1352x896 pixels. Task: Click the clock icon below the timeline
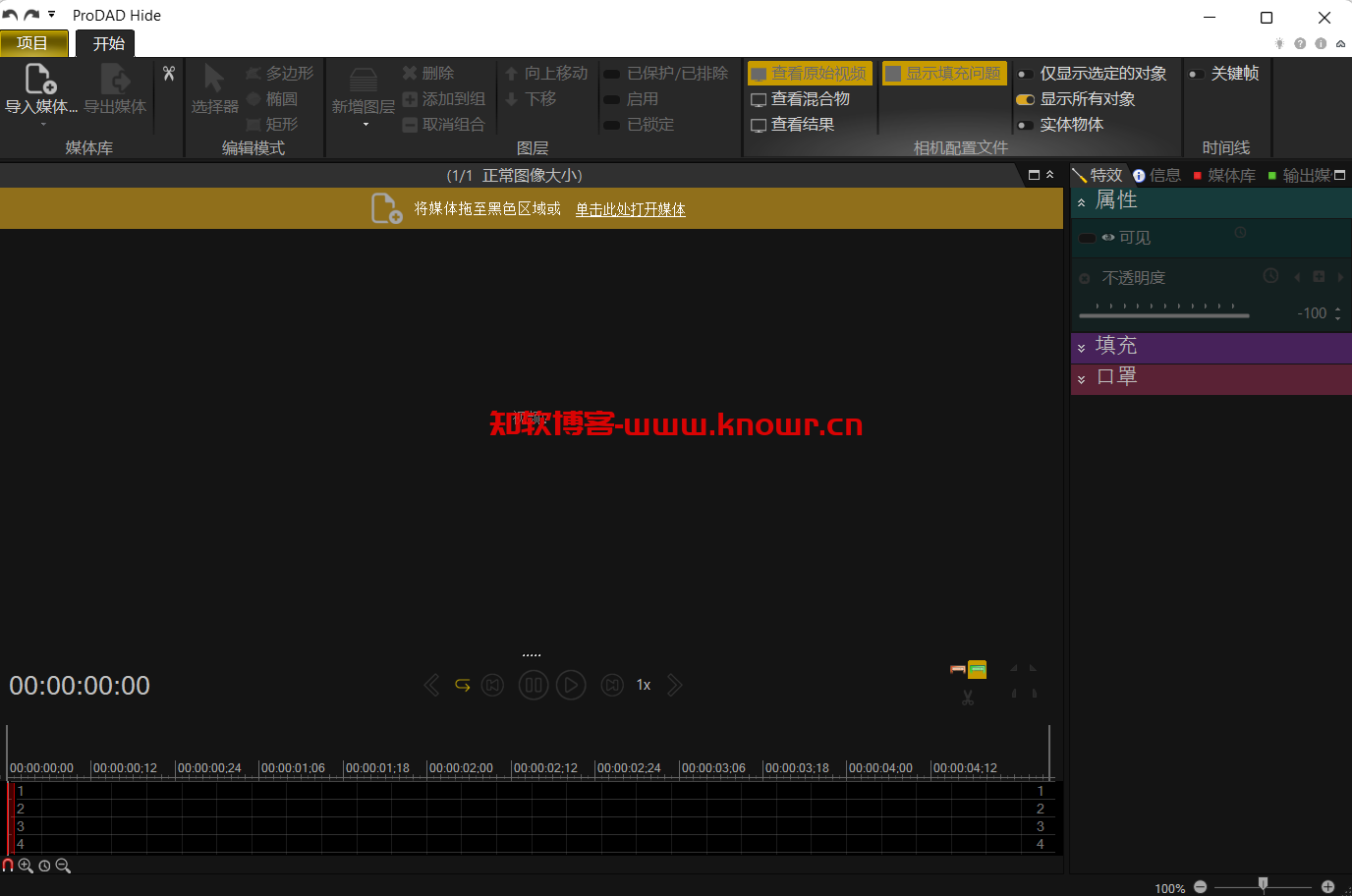[x=44, y=866]
